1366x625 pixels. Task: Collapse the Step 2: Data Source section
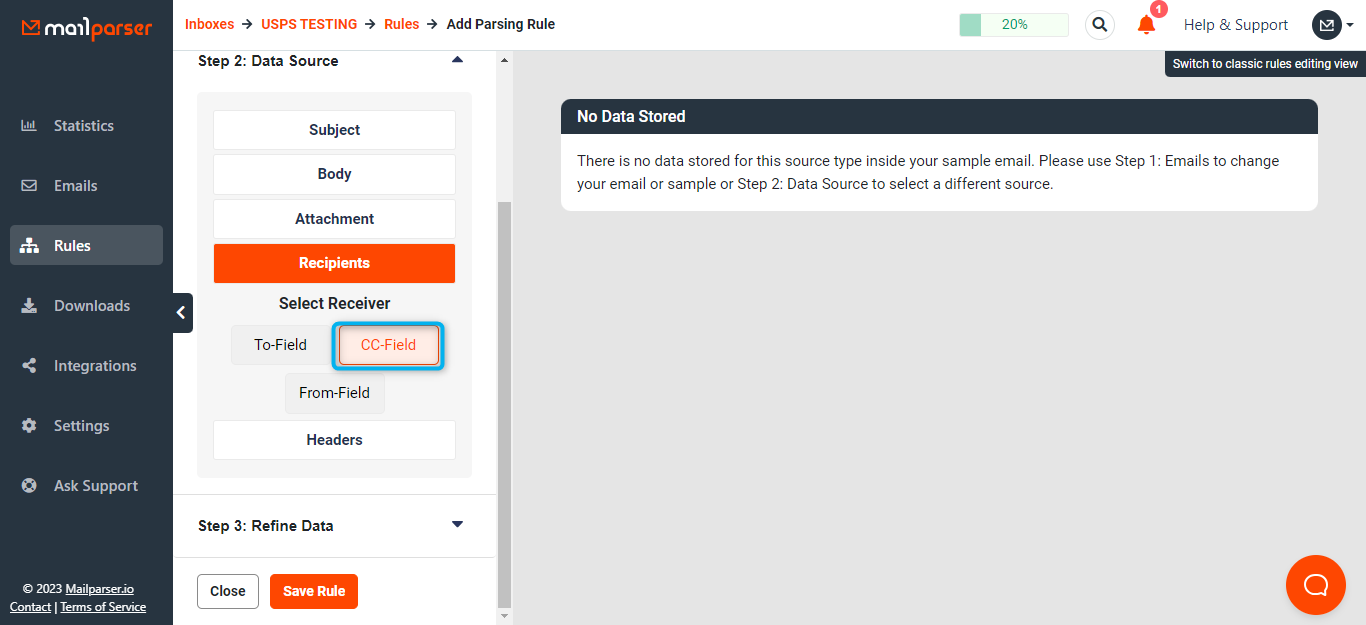457,59
